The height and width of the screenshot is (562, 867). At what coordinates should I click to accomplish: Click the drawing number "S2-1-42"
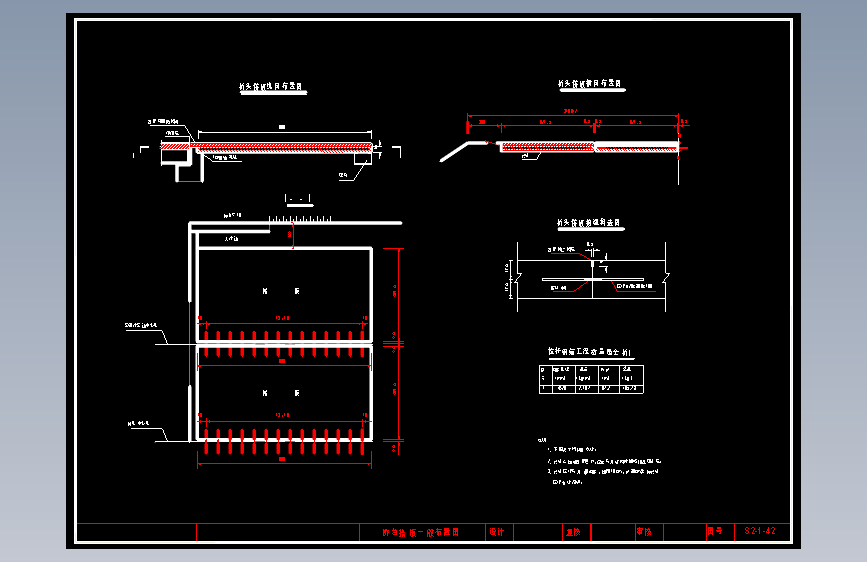coord(760,531)
